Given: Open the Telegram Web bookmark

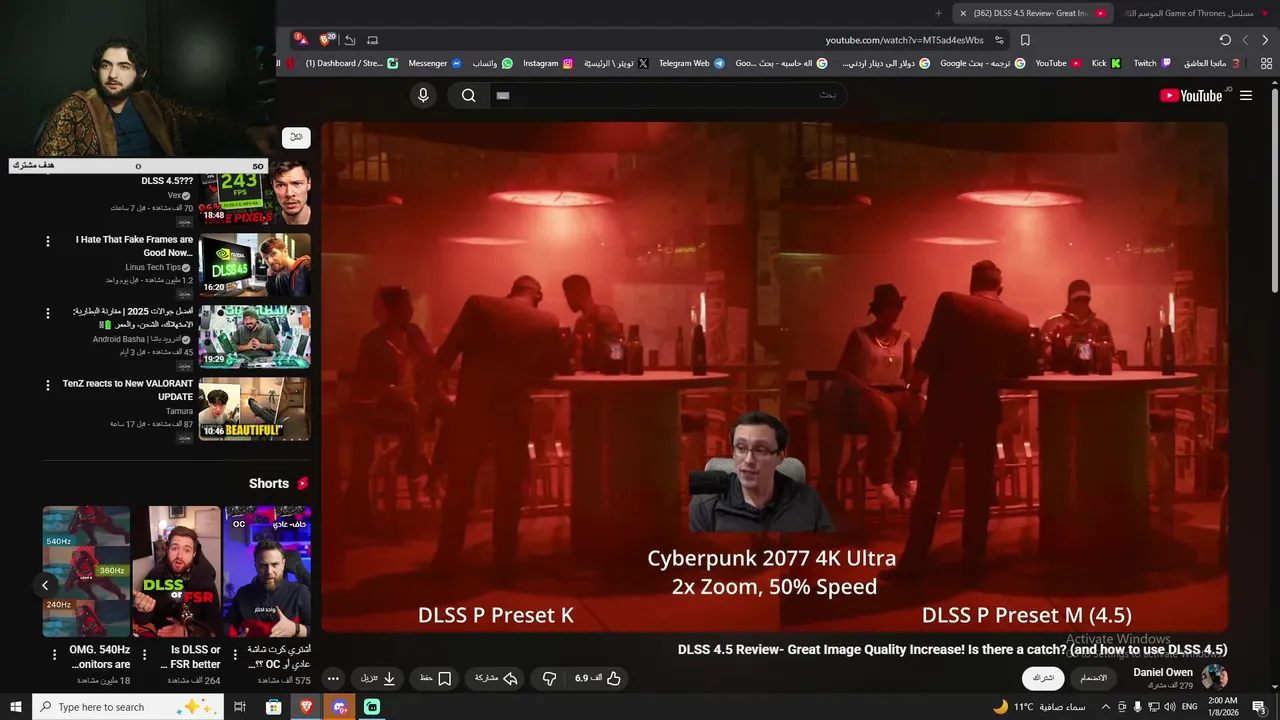Looking at the screenshot, I should coord(692,63).
